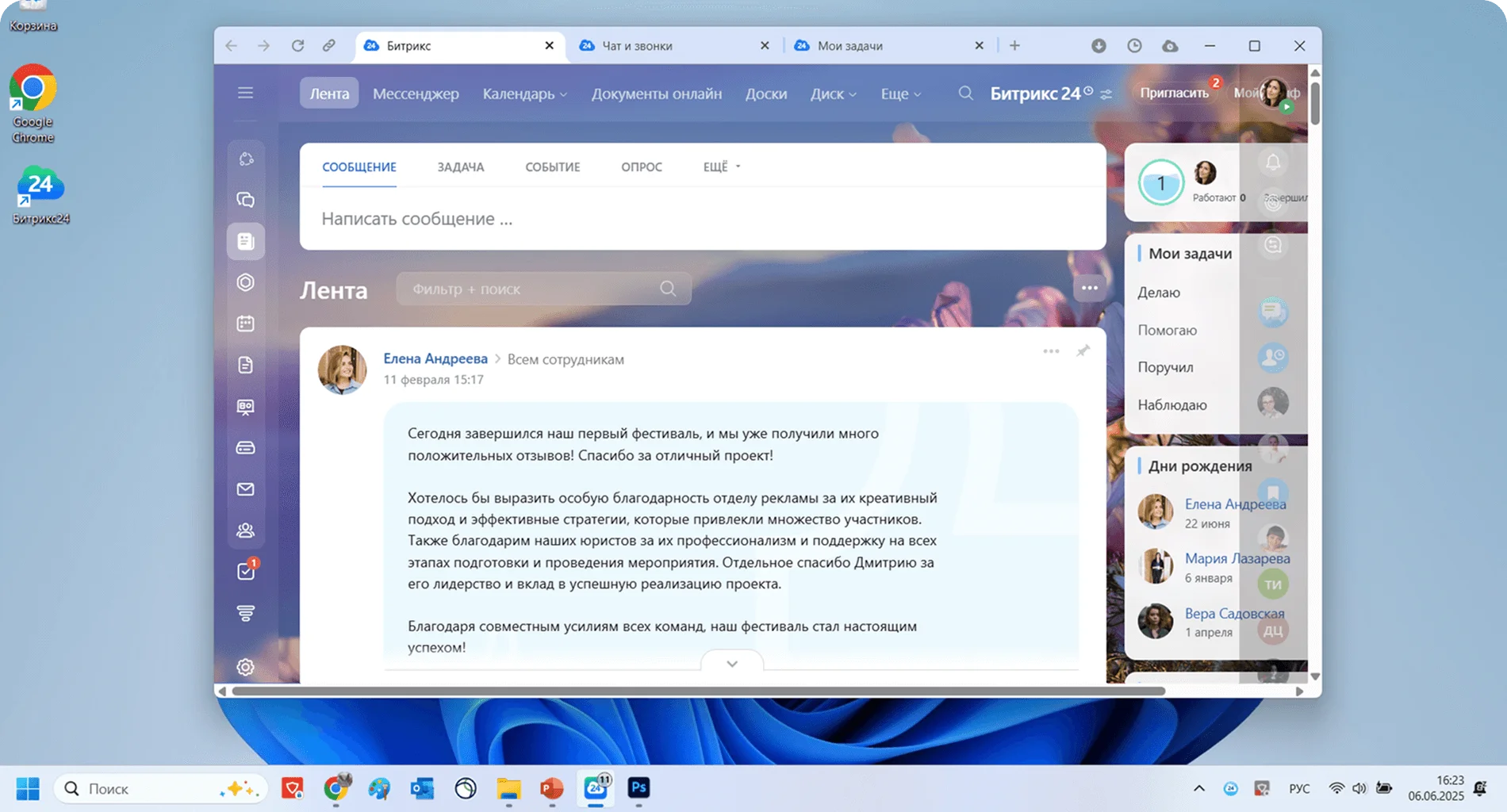Image resolution: width=1507 pixels, height=812 pixels.
Task: Click the horizontal scrollbar at window bottom
Action: pyautogui.click(x=698, y=691)
